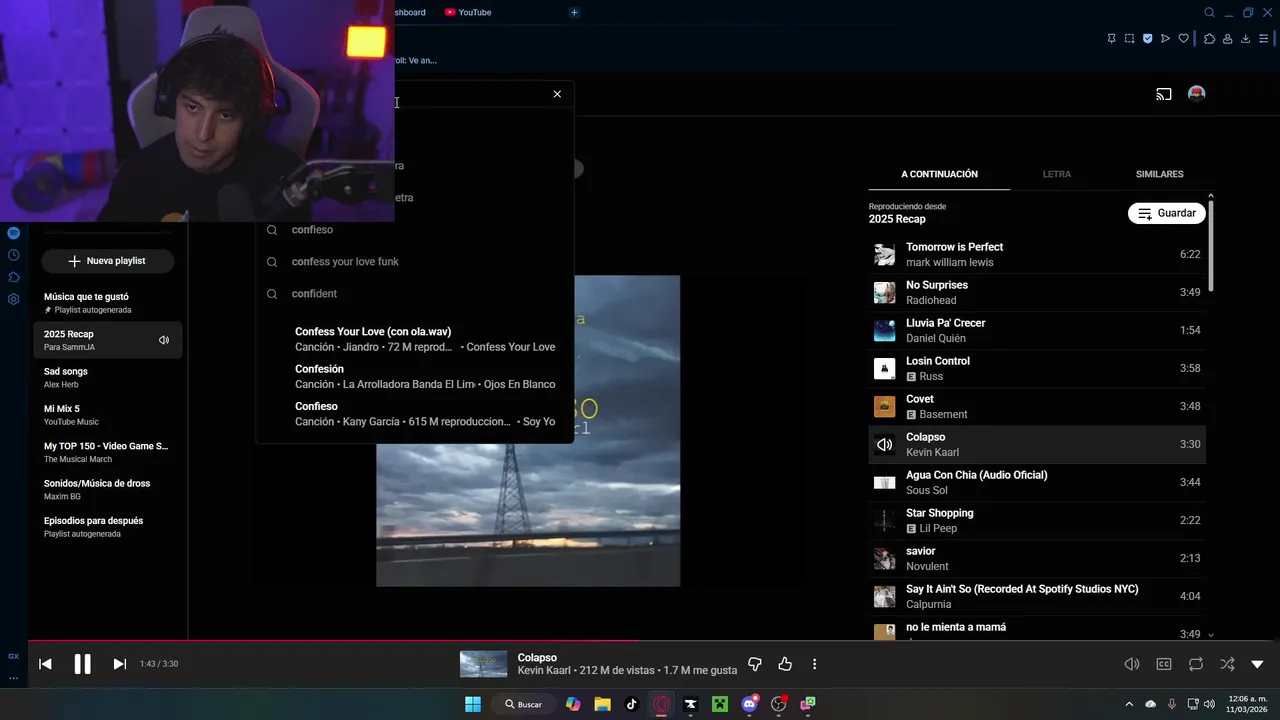Click the browser pinboard pin icon
The width and height of the screenshot is (1280, 720).
click(1111, 39)
